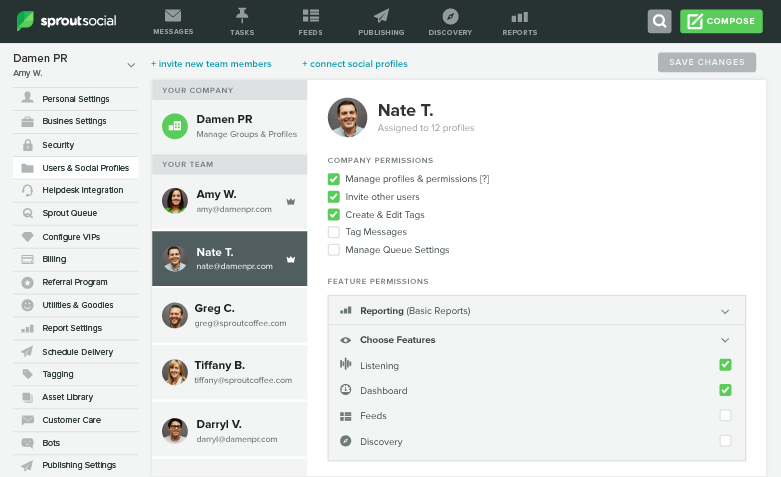Click the Asset Library icon

pos(27,397)
